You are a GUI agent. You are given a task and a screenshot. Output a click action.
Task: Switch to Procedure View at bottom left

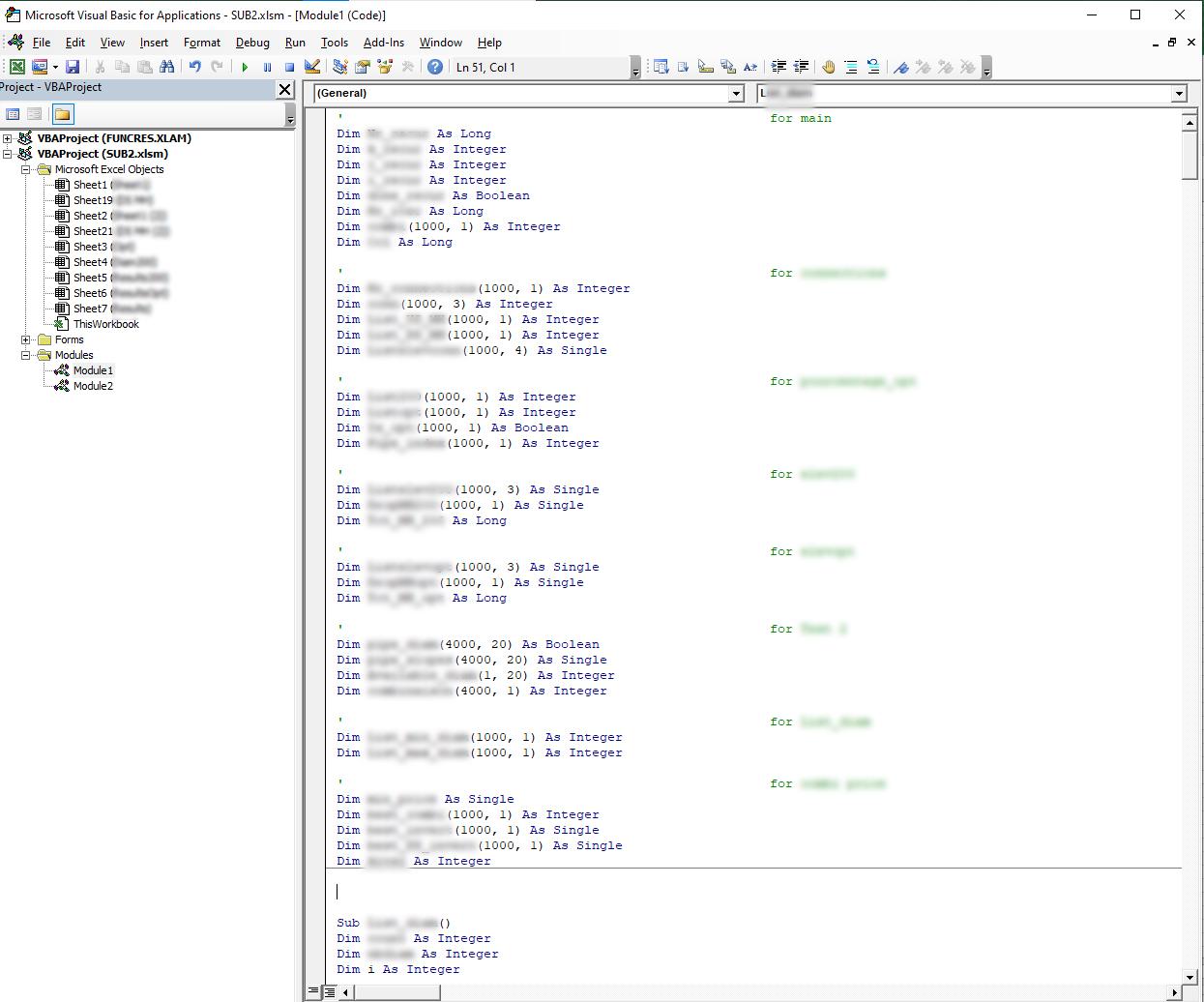tap(314, 991)
